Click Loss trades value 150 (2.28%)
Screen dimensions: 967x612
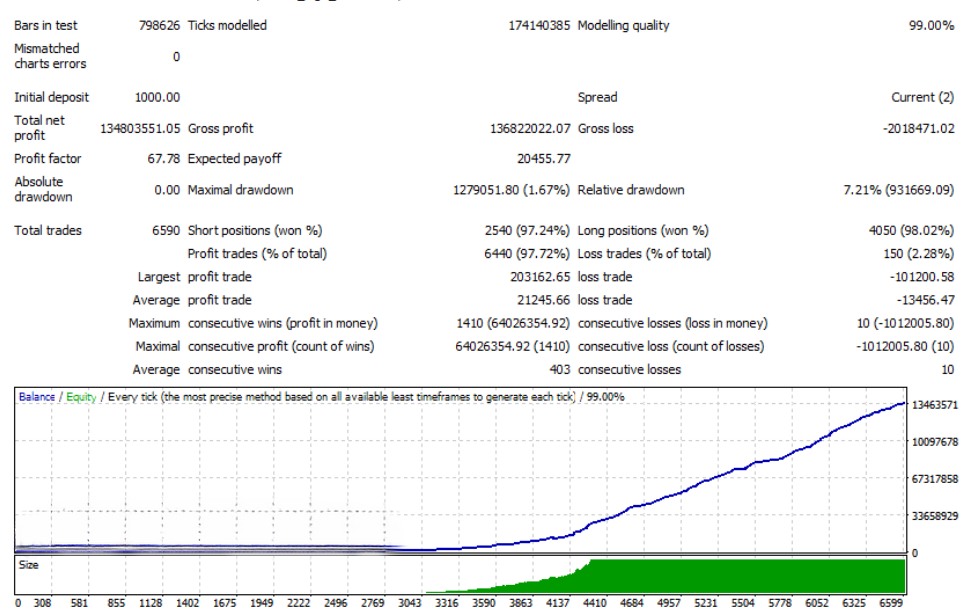(919, 254)
